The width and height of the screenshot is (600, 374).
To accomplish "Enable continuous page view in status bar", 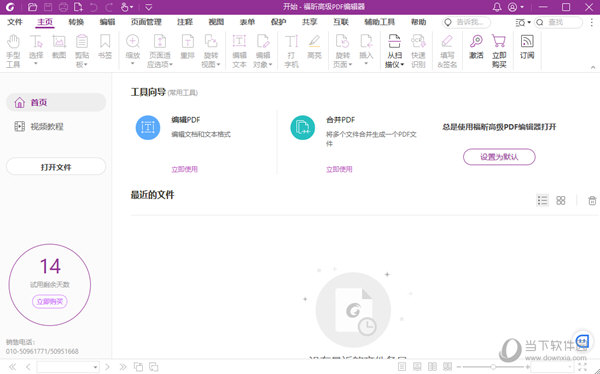I will click(417, 367).
